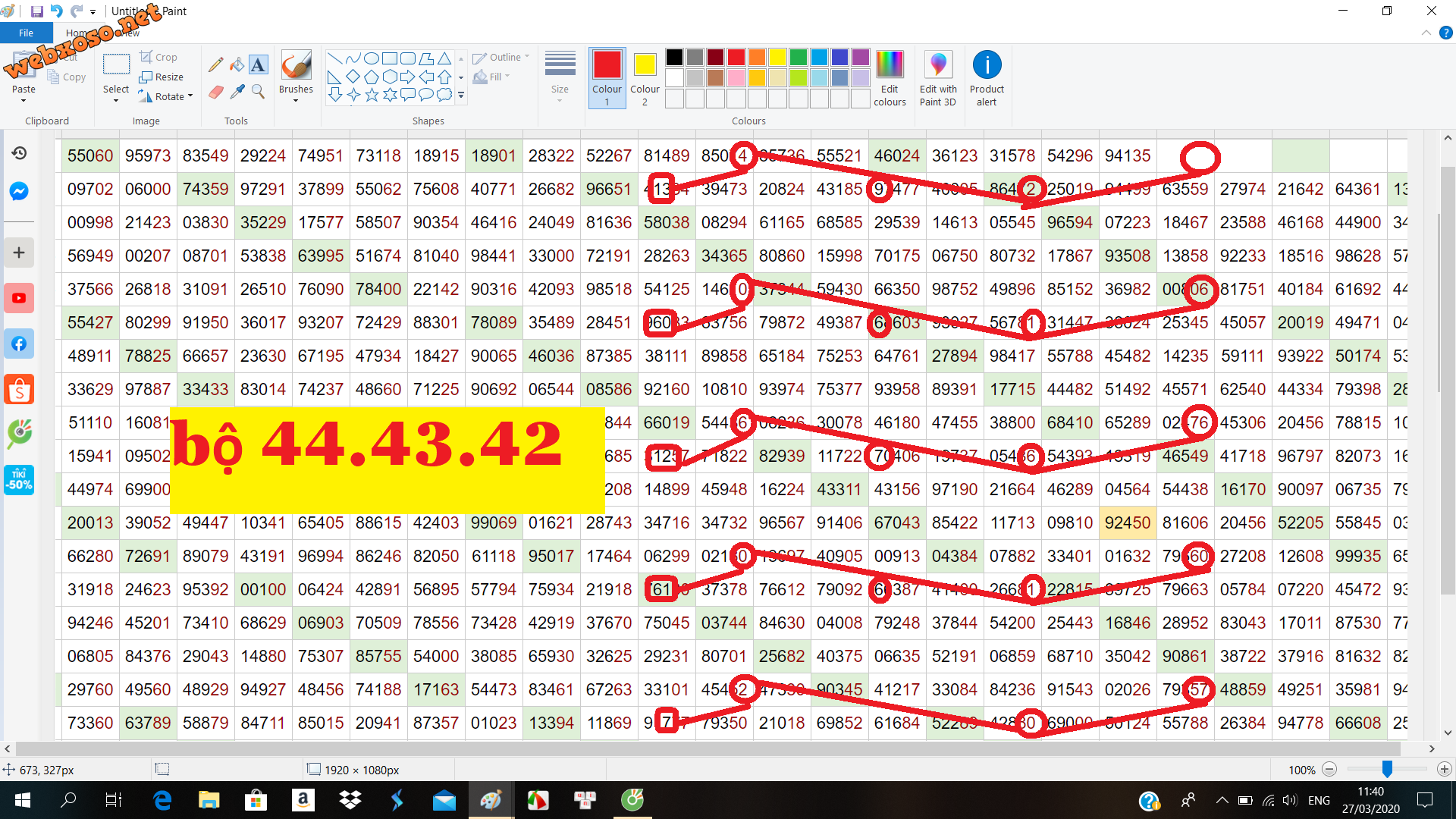Screen dimensions: 1456x819
Task: Click the zoom slider handle
Action: tap(1387, 769)
